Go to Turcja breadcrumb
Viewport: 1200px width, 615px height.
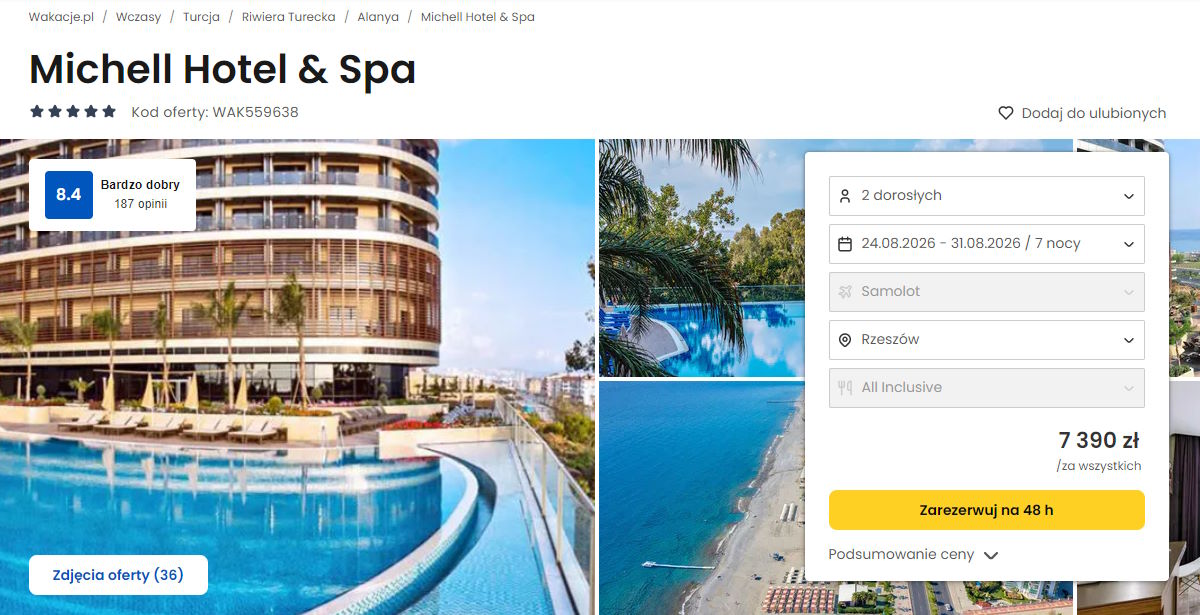point(201,17)
